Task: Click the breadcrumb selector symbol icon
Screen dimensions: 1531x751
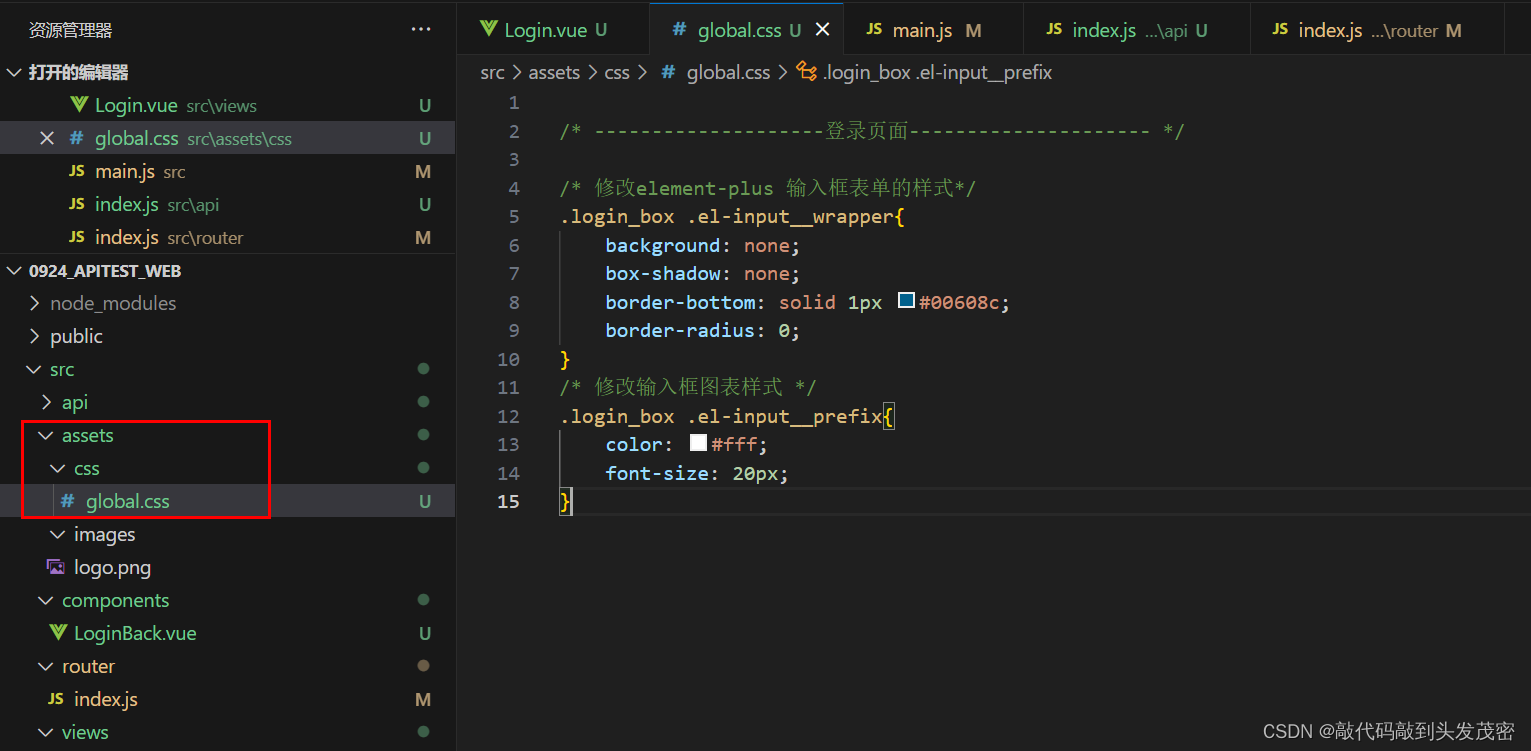Action: pyautogui.click(x=806, y=72)
